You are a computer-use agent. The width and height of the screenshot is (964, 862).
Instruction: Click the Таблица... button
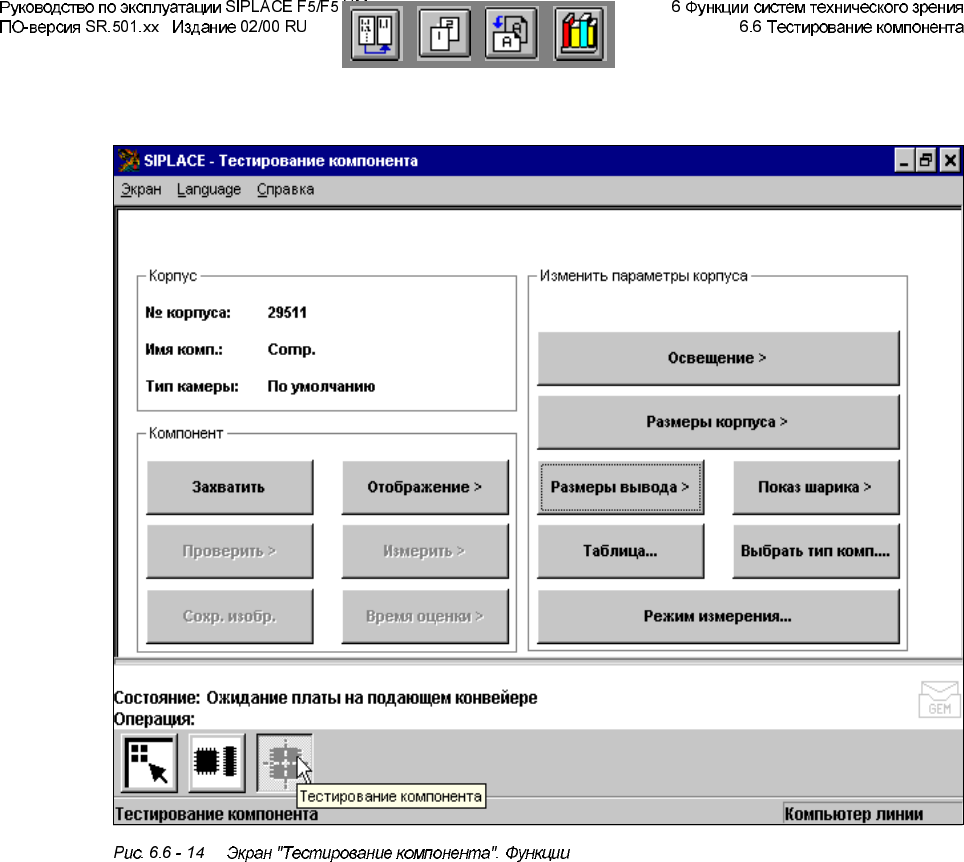[x=620, y=551]
